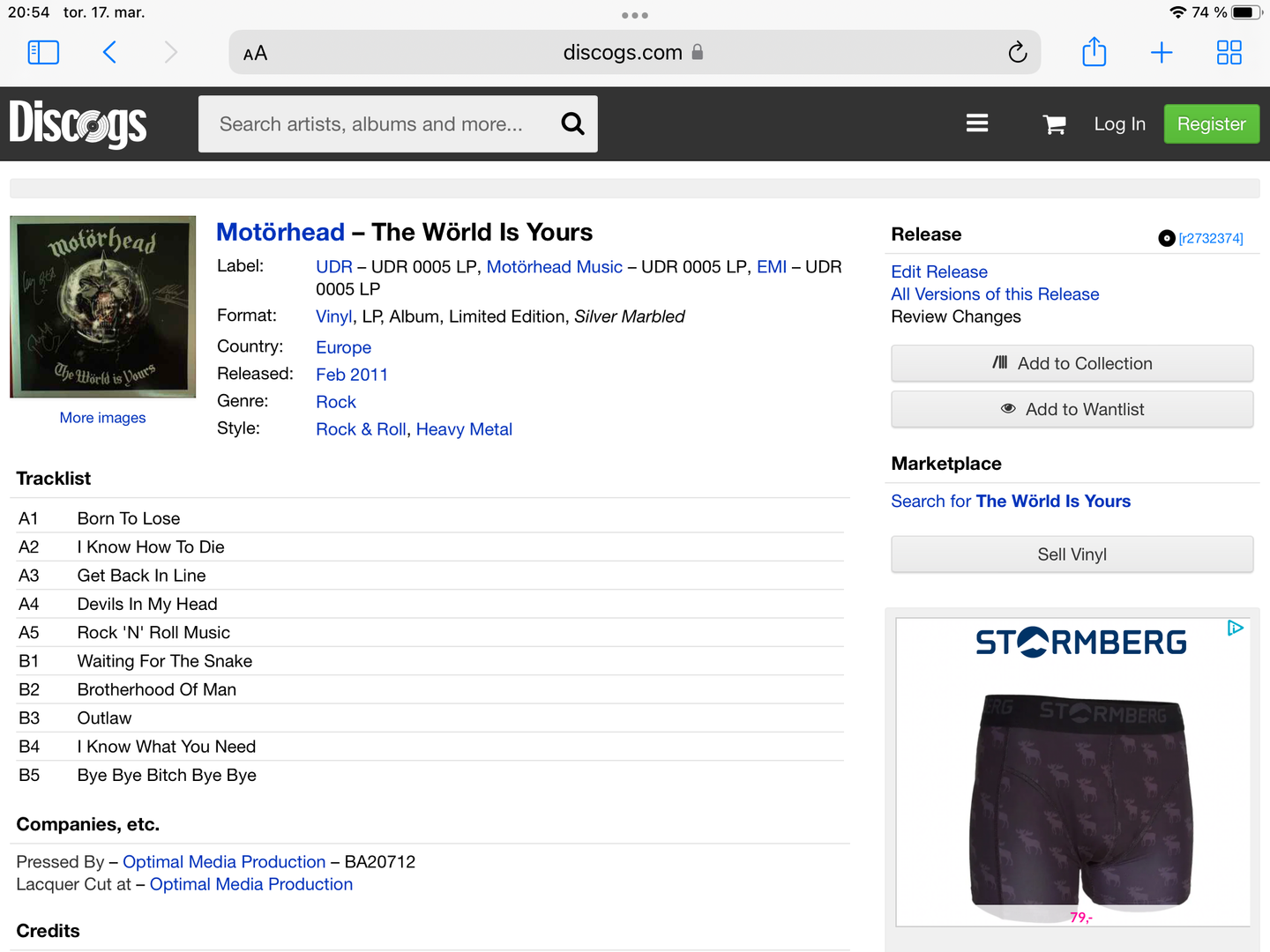Open More images link

pyautogui.click(x=102, y=418)
